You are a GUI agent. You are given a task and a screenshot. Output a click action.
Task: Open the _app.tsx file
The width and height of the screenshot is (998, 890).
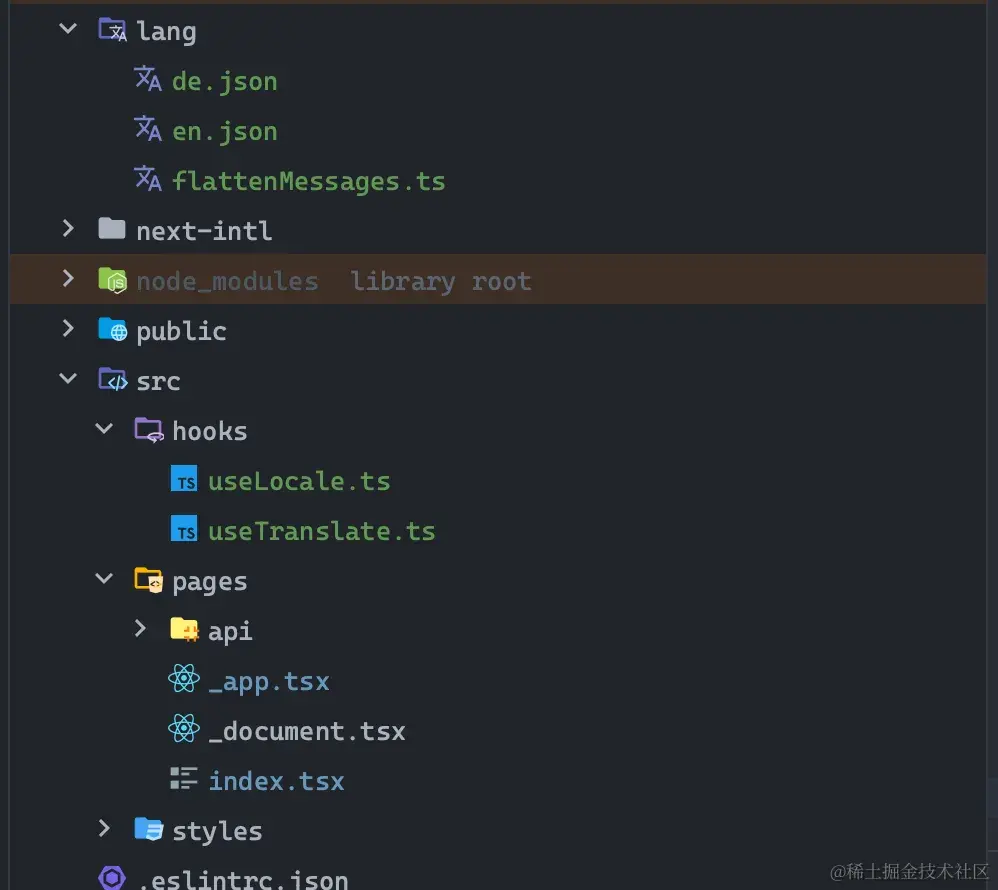point(269,682)
